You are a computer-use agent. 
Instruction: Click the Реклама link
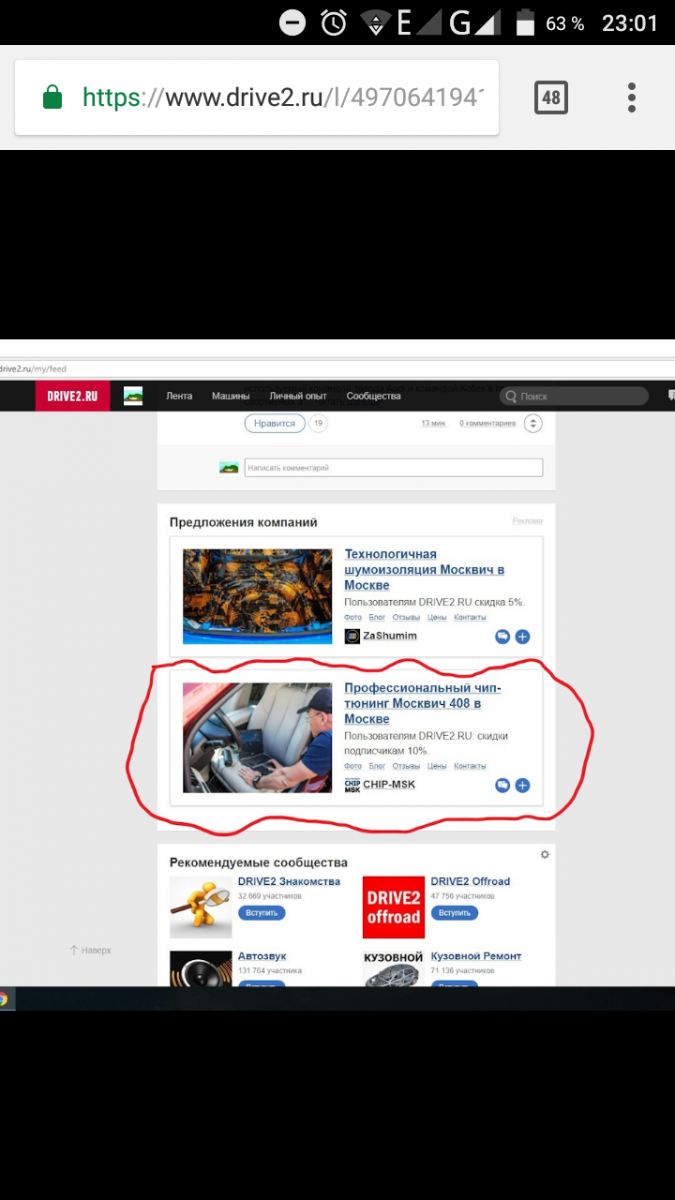527,521
